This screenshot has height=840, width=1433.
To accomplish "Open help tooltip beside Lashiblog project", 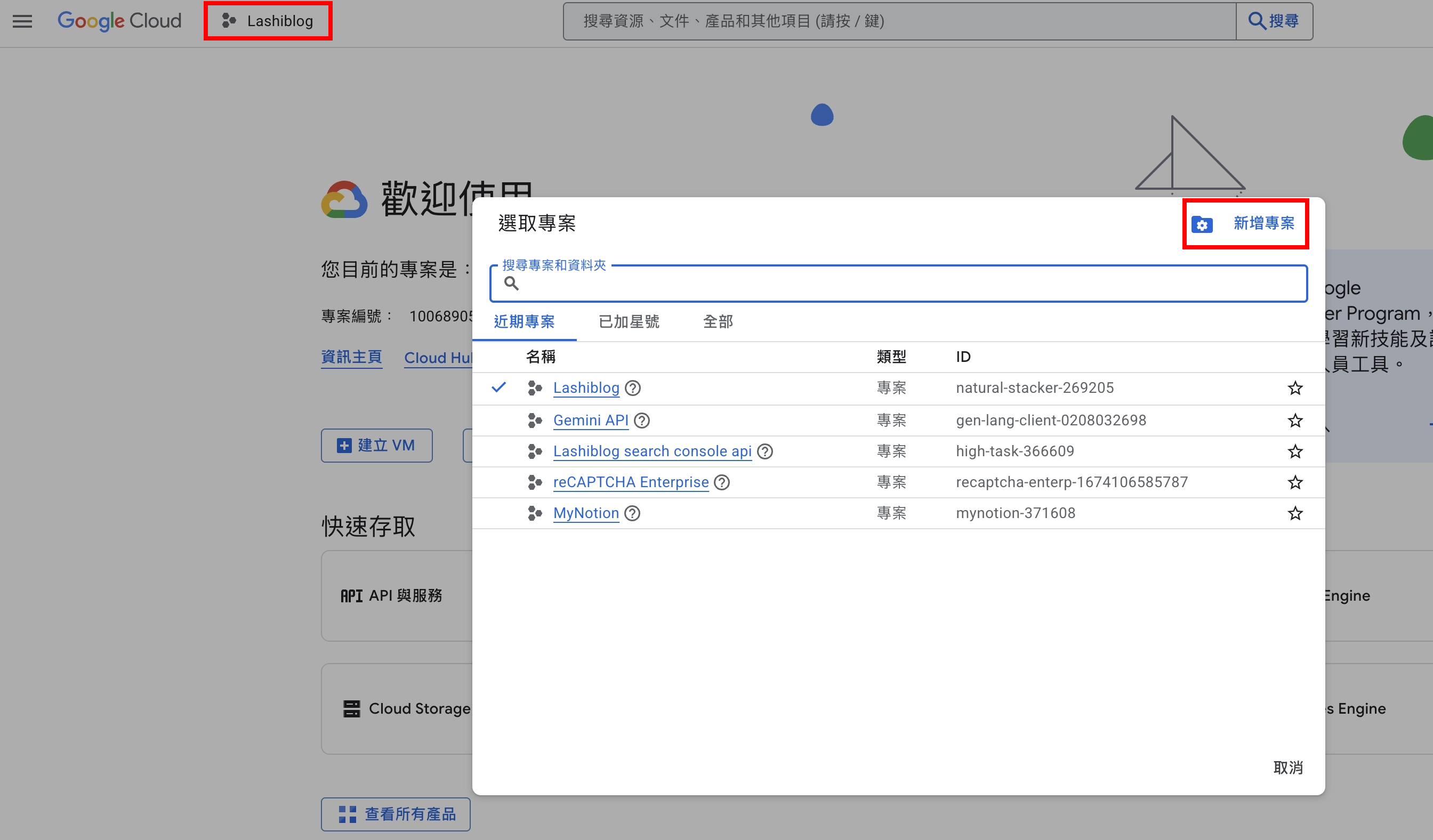I will pos(633,388).
